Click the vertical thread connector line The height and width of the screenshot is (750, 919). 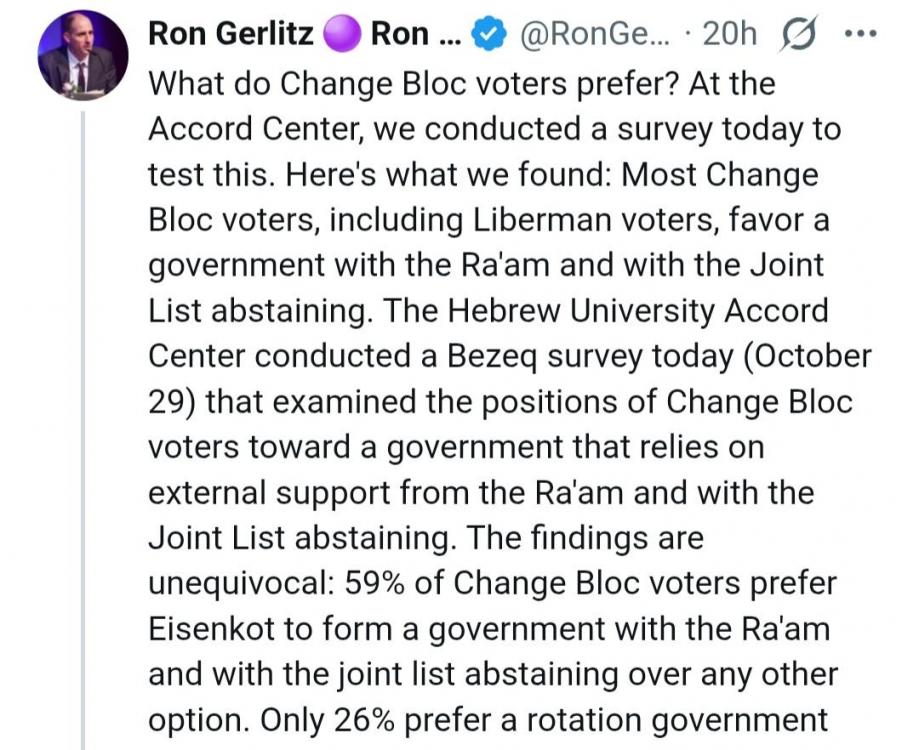(x=83, y=431)
